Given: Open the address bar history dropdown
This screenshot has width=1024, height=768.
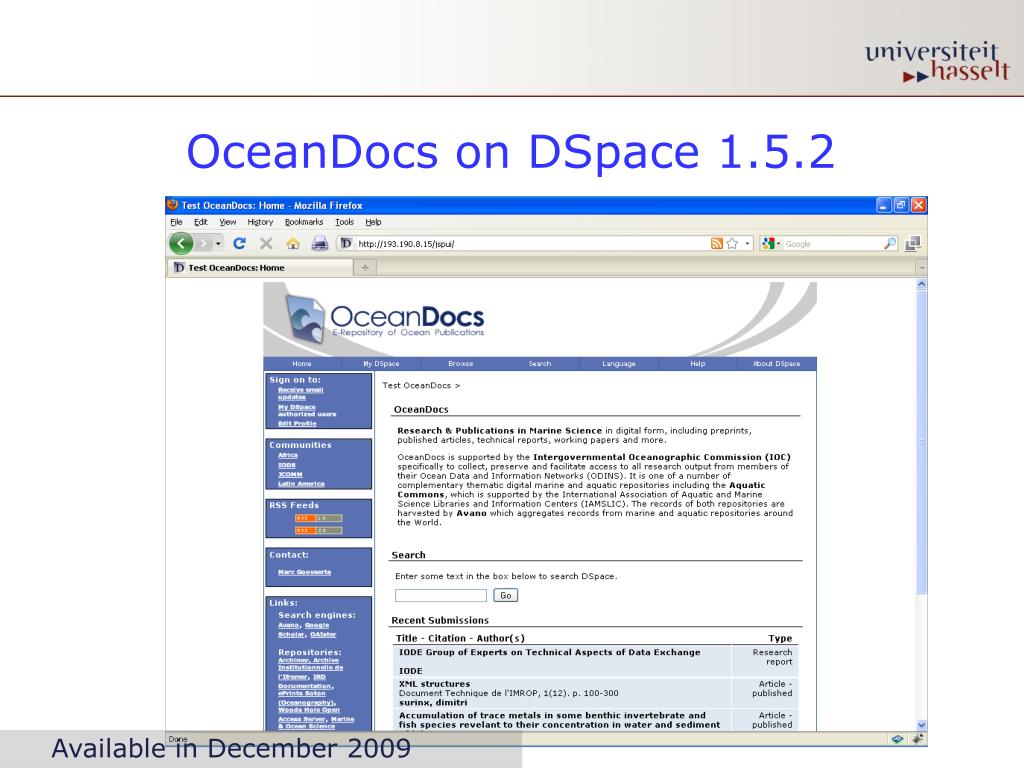Looking at the screenshot, I should pyautogui.click(x=747, y=244).
